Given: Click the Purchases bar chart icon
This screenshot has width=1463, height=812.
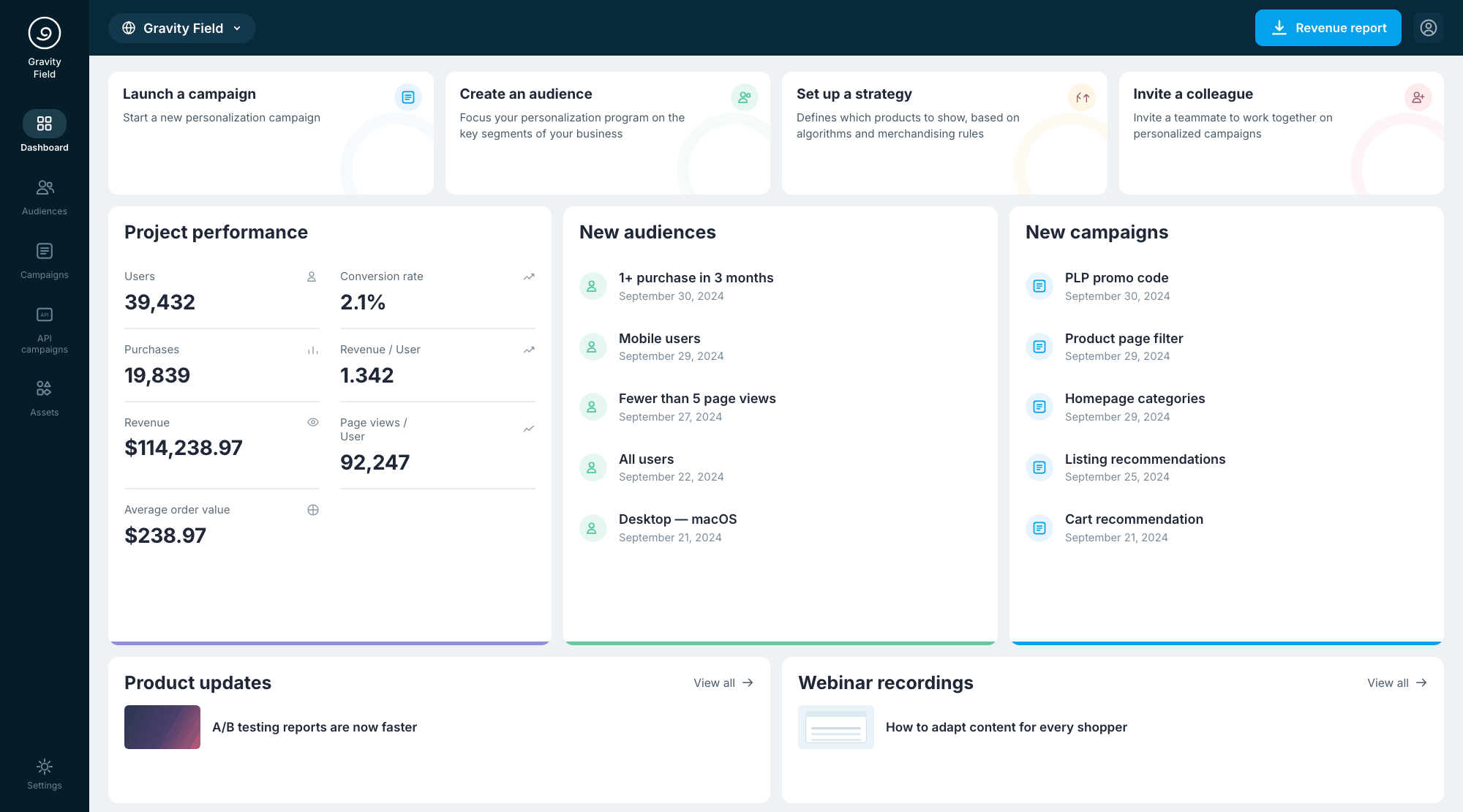Looking at the screenshot, I should pyautogui.click(x=313, y=350).
